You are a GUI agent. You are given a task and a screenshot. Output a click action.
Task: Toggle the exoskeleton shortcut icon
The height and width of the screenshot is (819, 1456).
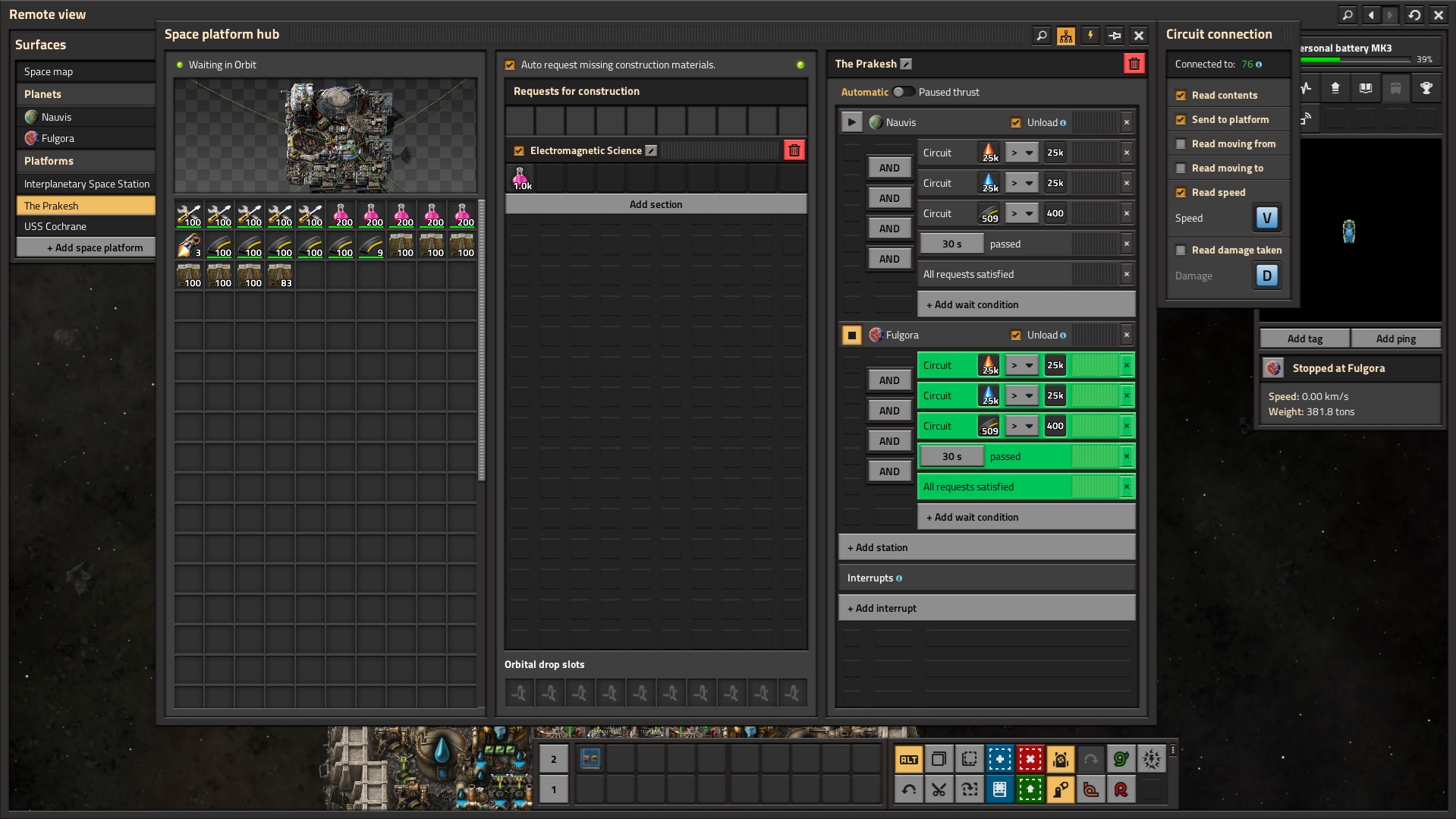coord(1060,789)
